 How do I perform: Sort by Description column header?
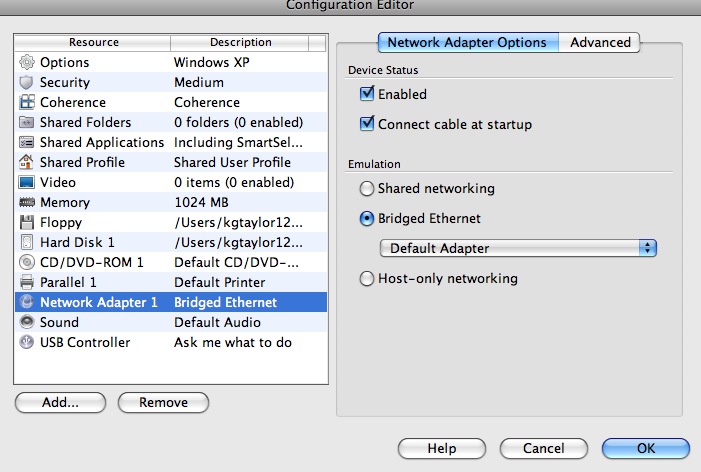(240, 42)
